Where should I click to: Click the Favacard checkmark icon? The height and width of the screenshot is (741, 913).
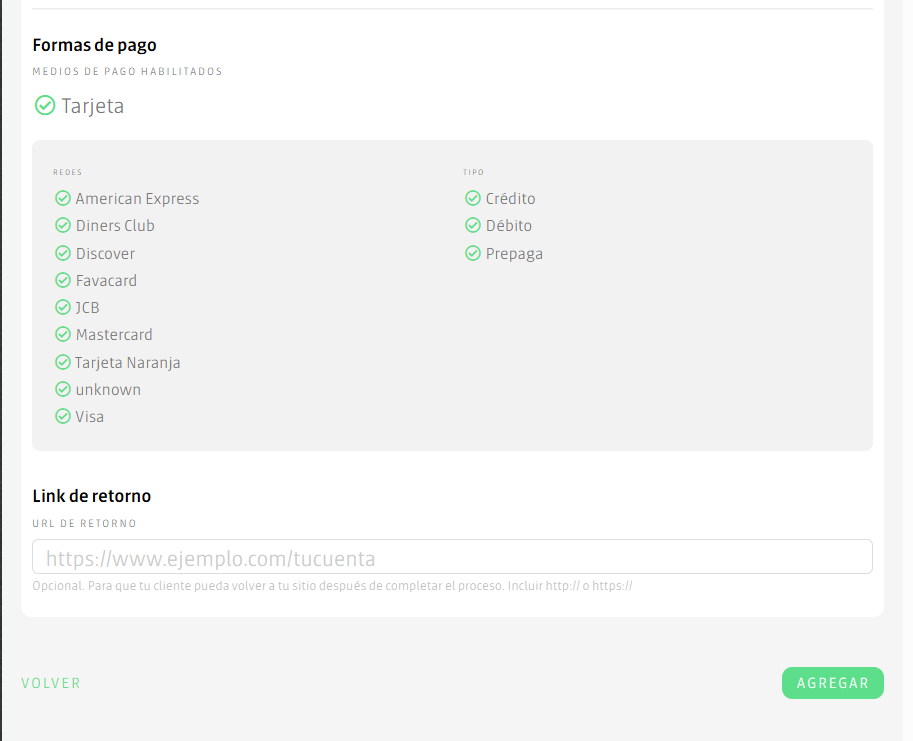(62, 280)
